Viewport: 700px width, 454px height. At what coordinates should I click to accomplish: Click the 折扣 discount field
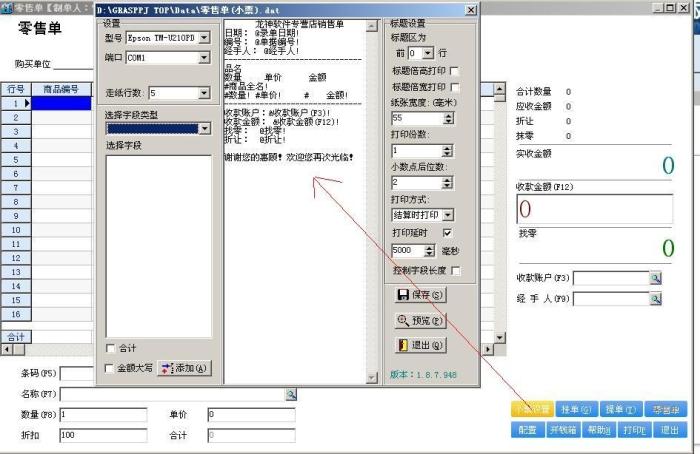pos(103,435)
